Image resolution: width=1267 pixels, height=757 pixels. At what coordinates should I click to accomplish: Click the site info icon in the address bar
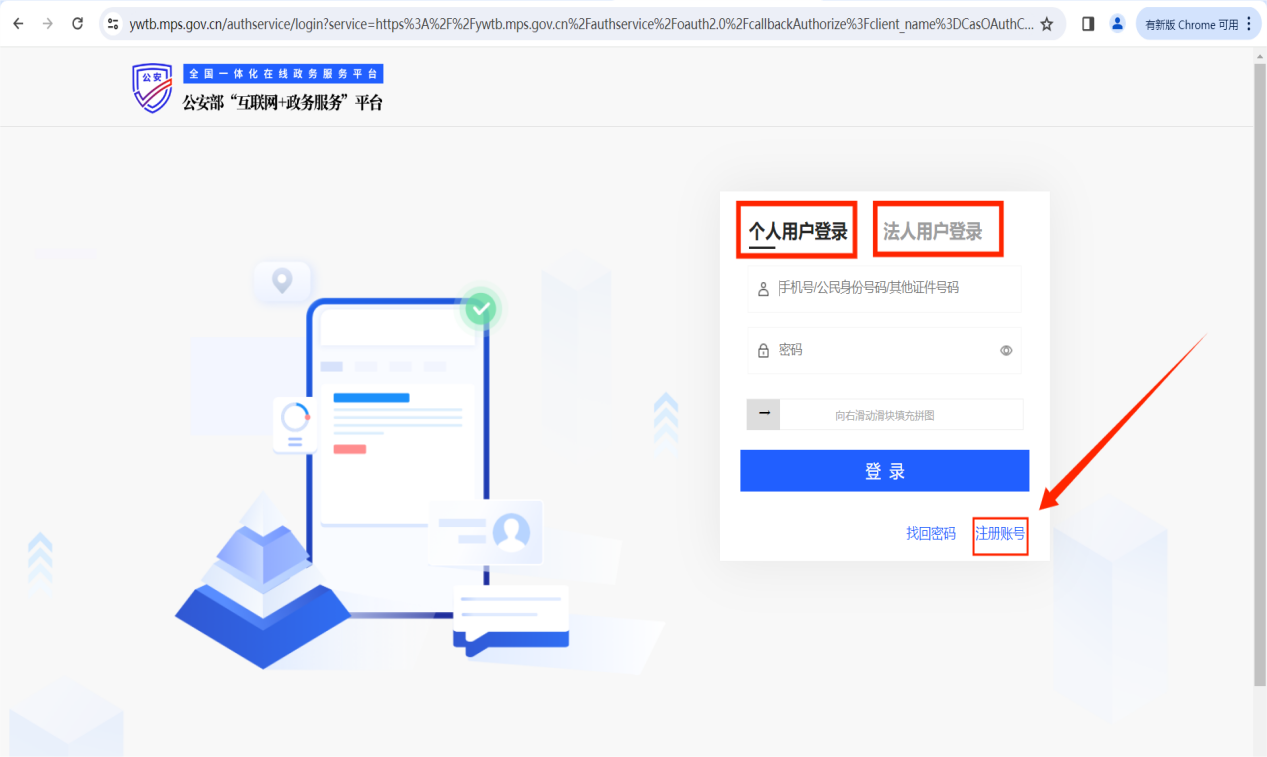tap(113, 23)
